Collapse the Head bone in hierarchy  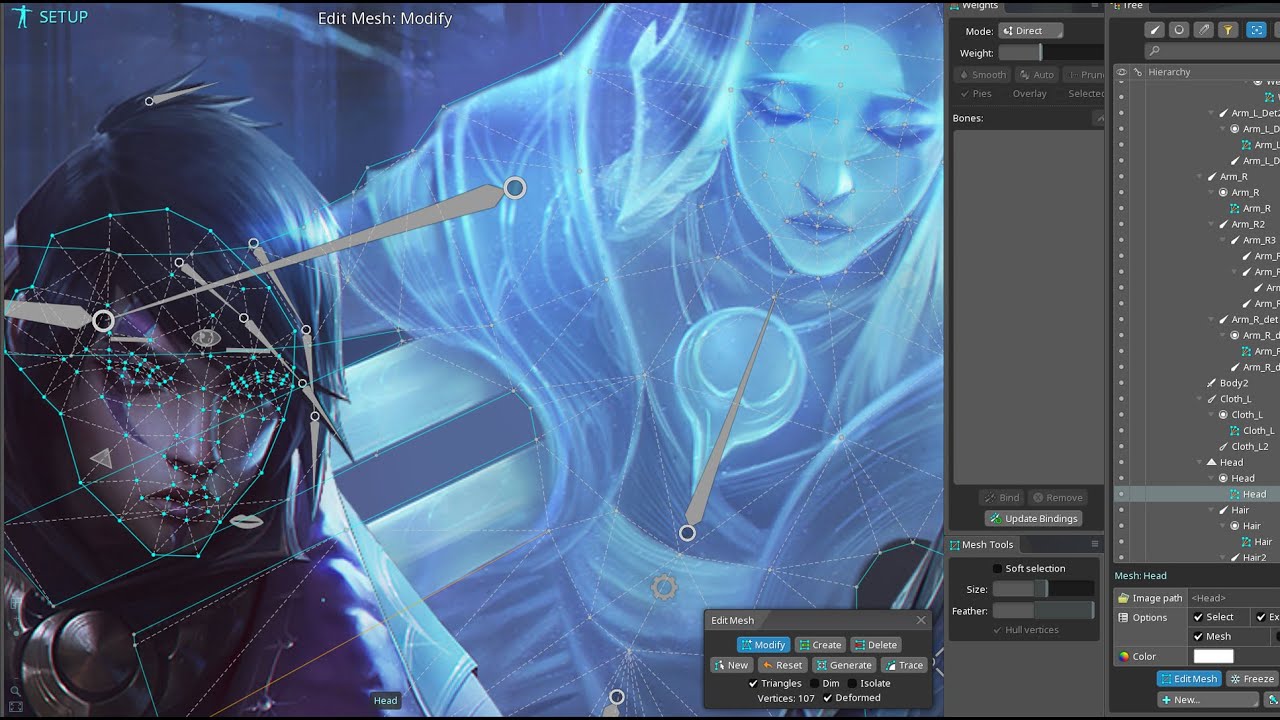[x=1199, y=463]
